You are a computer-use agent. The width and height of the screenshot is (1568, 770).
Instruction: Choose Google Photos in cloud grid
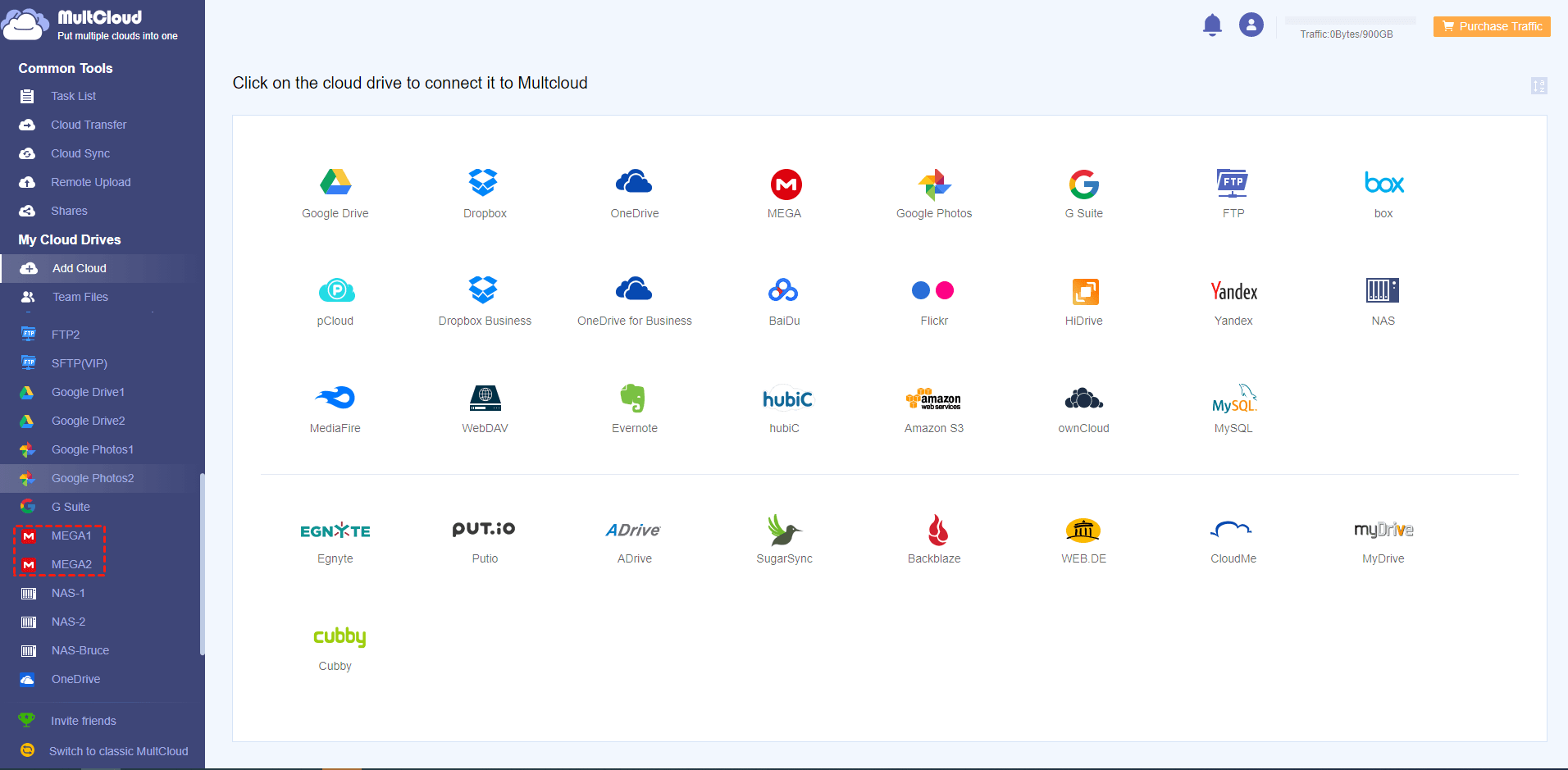click(x=934, y=194)
